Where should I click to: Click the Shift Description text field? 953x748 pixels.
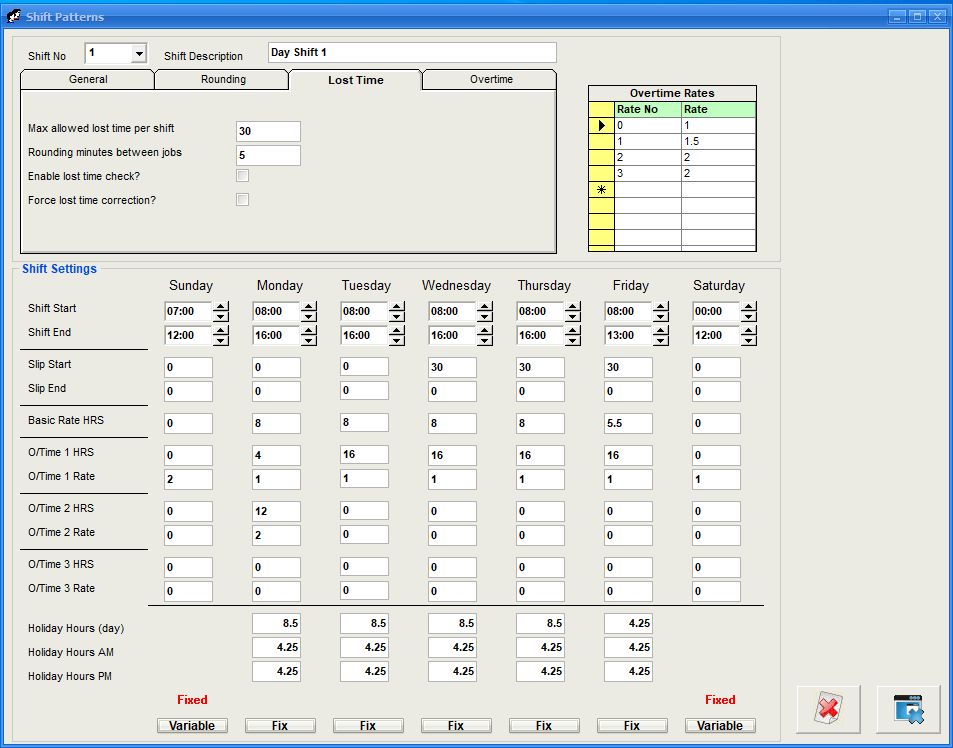(x=412, y=53)
